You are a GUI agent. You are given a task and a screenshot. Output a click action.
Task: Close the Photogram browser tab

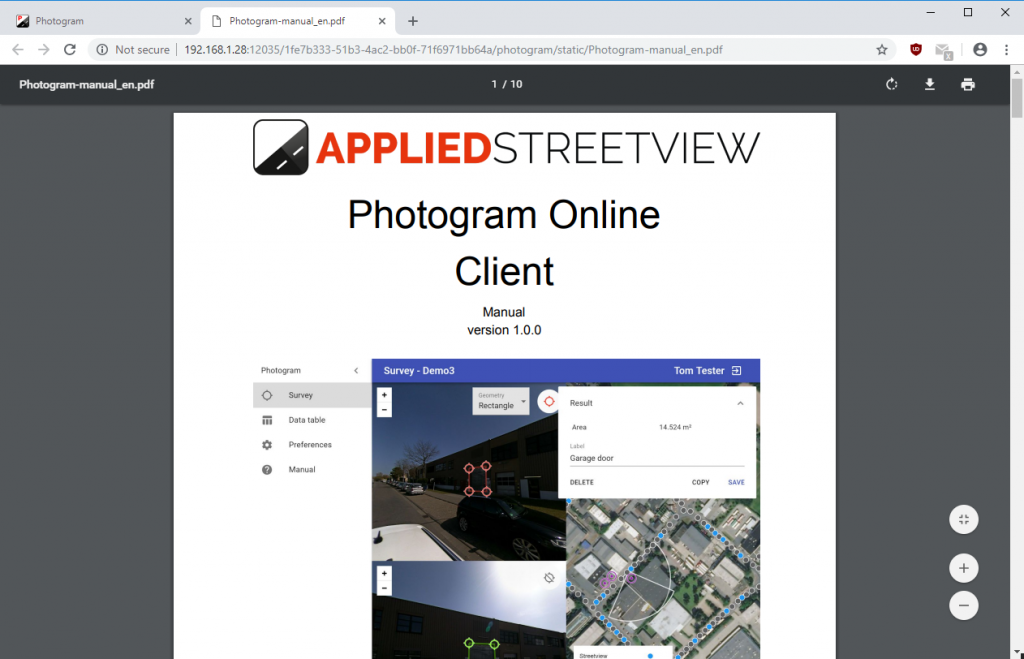pos(188,21)
